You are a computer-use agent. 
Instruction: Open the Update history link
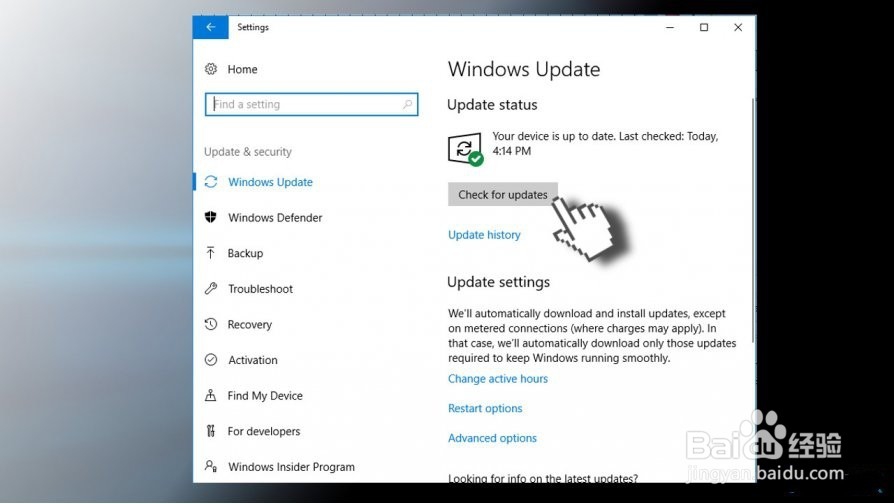[484, 235]
